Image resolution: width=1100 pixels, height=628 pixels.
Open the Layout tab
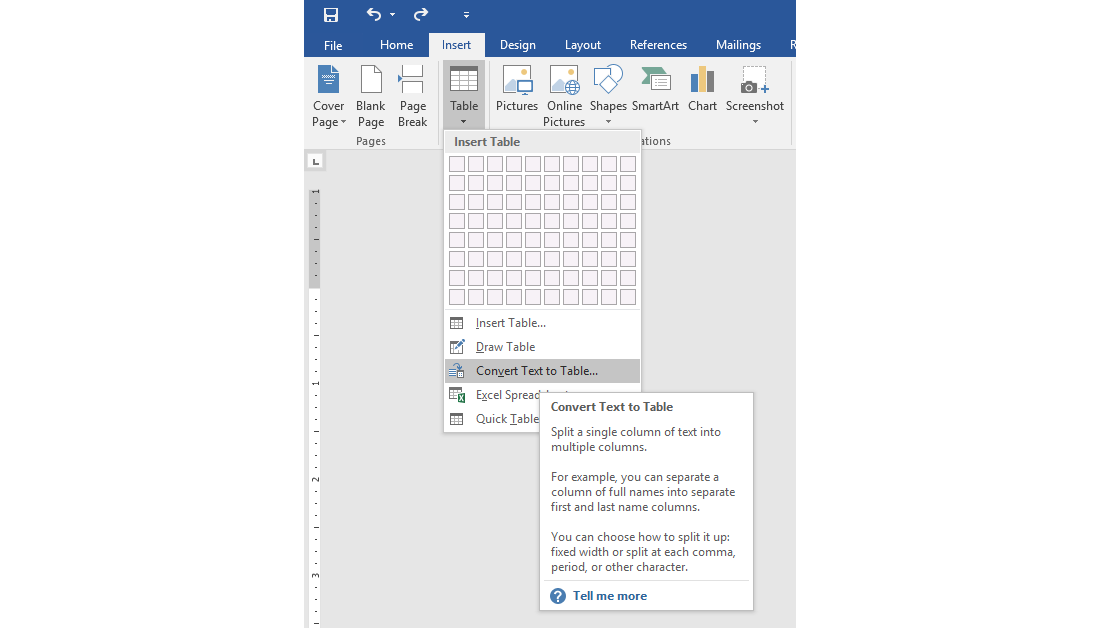(x=583, y=45)
